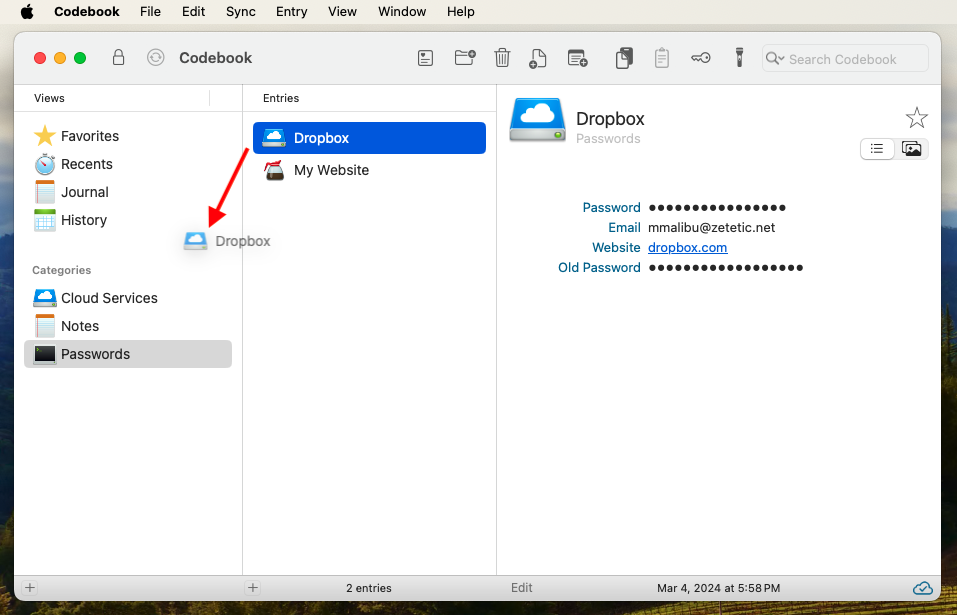Click into the Search Codebook field

(845, 59)
